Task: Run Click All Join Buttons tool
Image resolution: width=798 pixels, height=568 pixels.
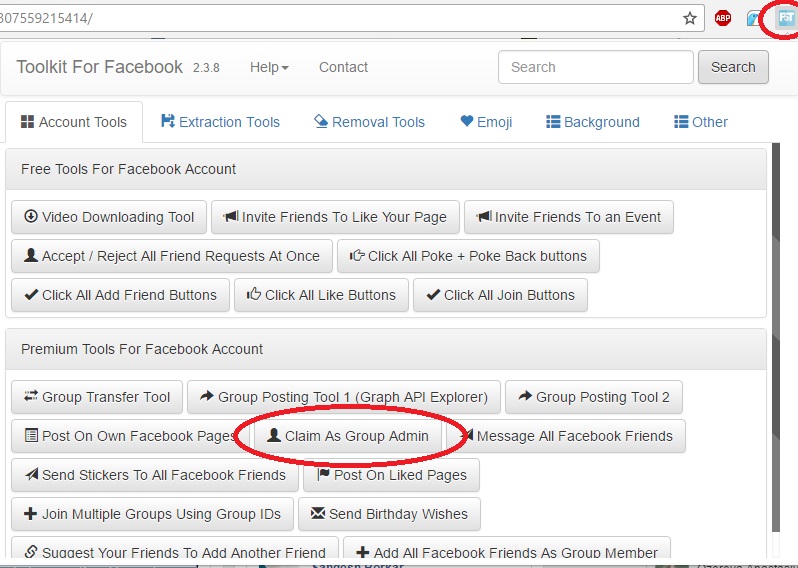Action: pyautogui.click(x=500, y=295)
